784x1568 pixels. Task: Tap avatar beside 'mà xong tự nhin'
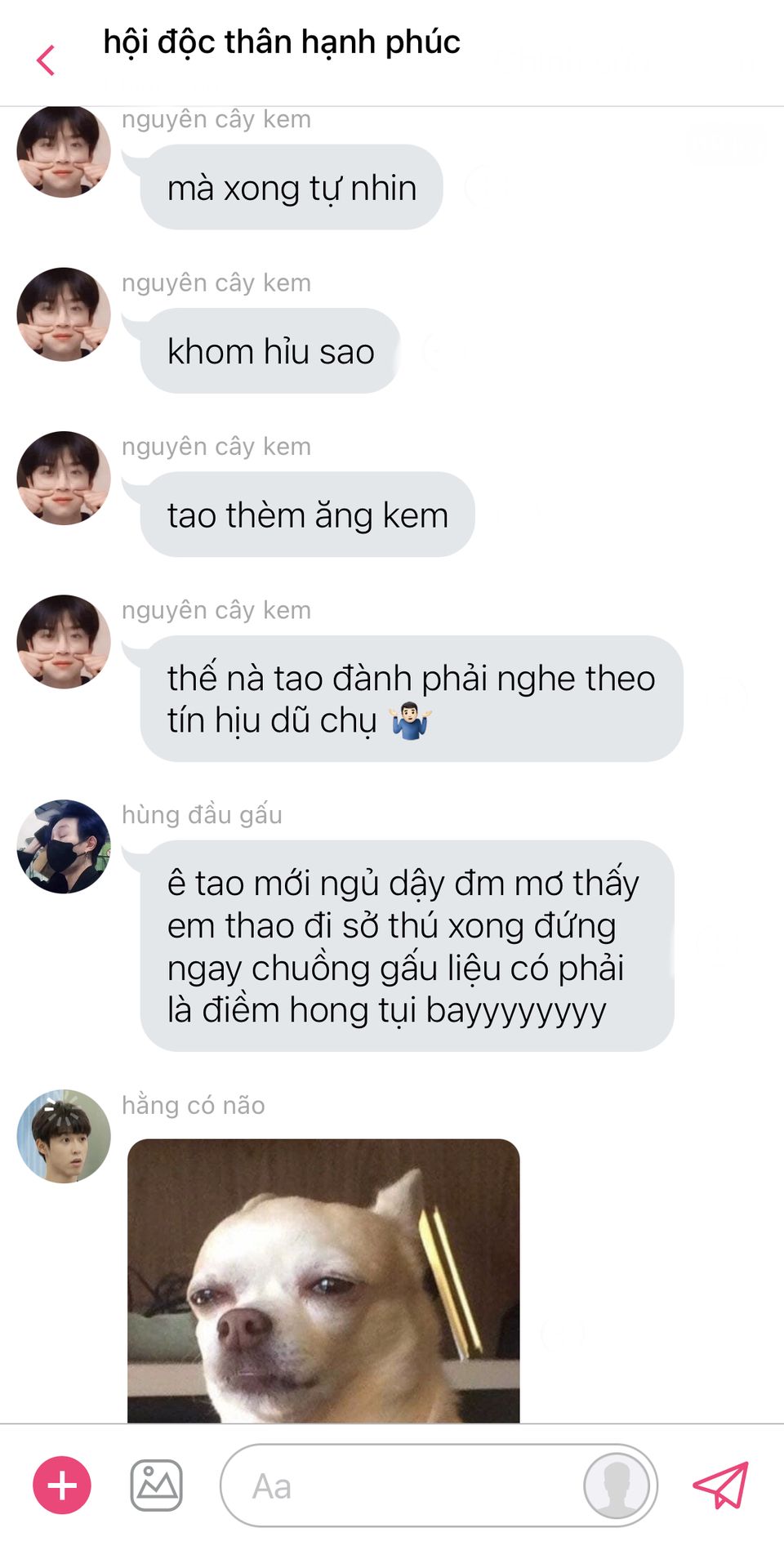[64, 151]
